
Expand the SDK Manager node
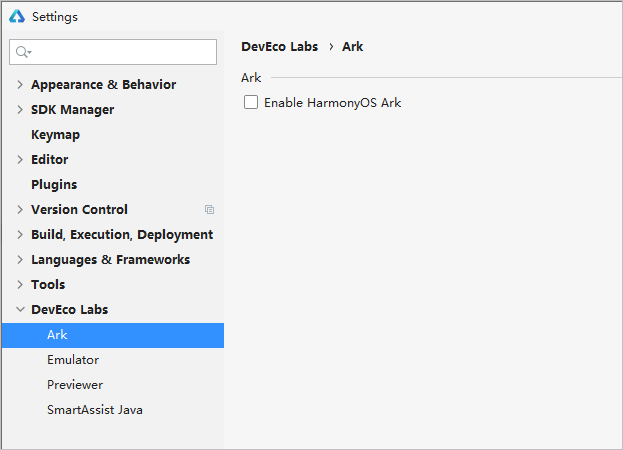tap(20, 110)
